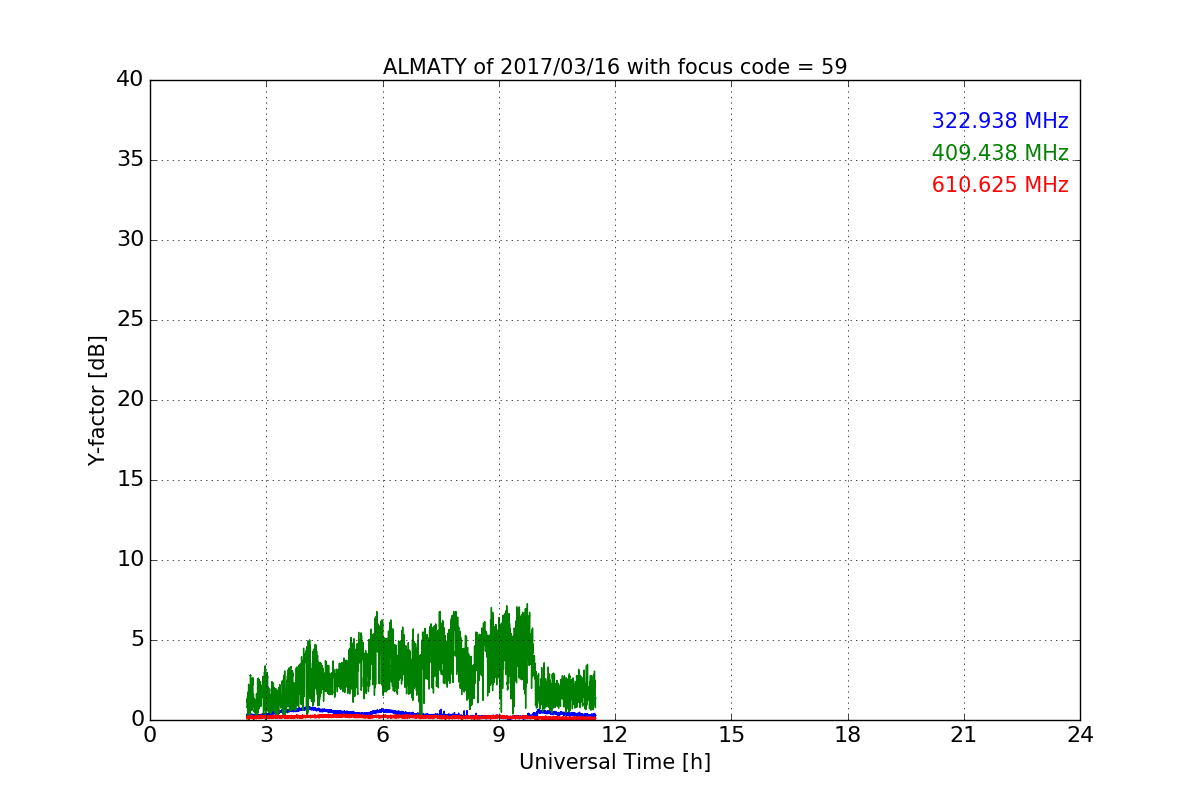The image size is (1200, 800).
Task: Select the 610.625 MHz legend label
Action: tap(1000, 185)
